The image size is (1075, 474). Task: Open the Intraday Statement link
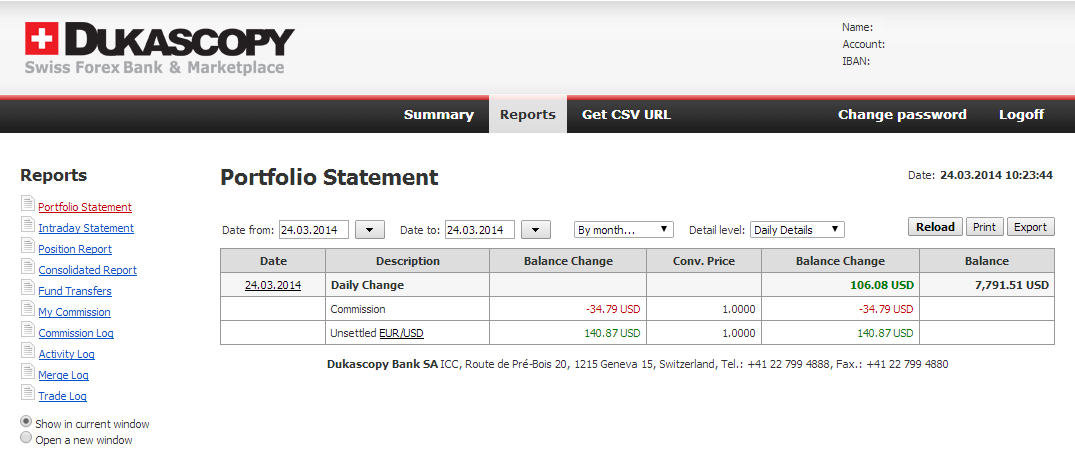pyautogui.click(x=86, y=228)
